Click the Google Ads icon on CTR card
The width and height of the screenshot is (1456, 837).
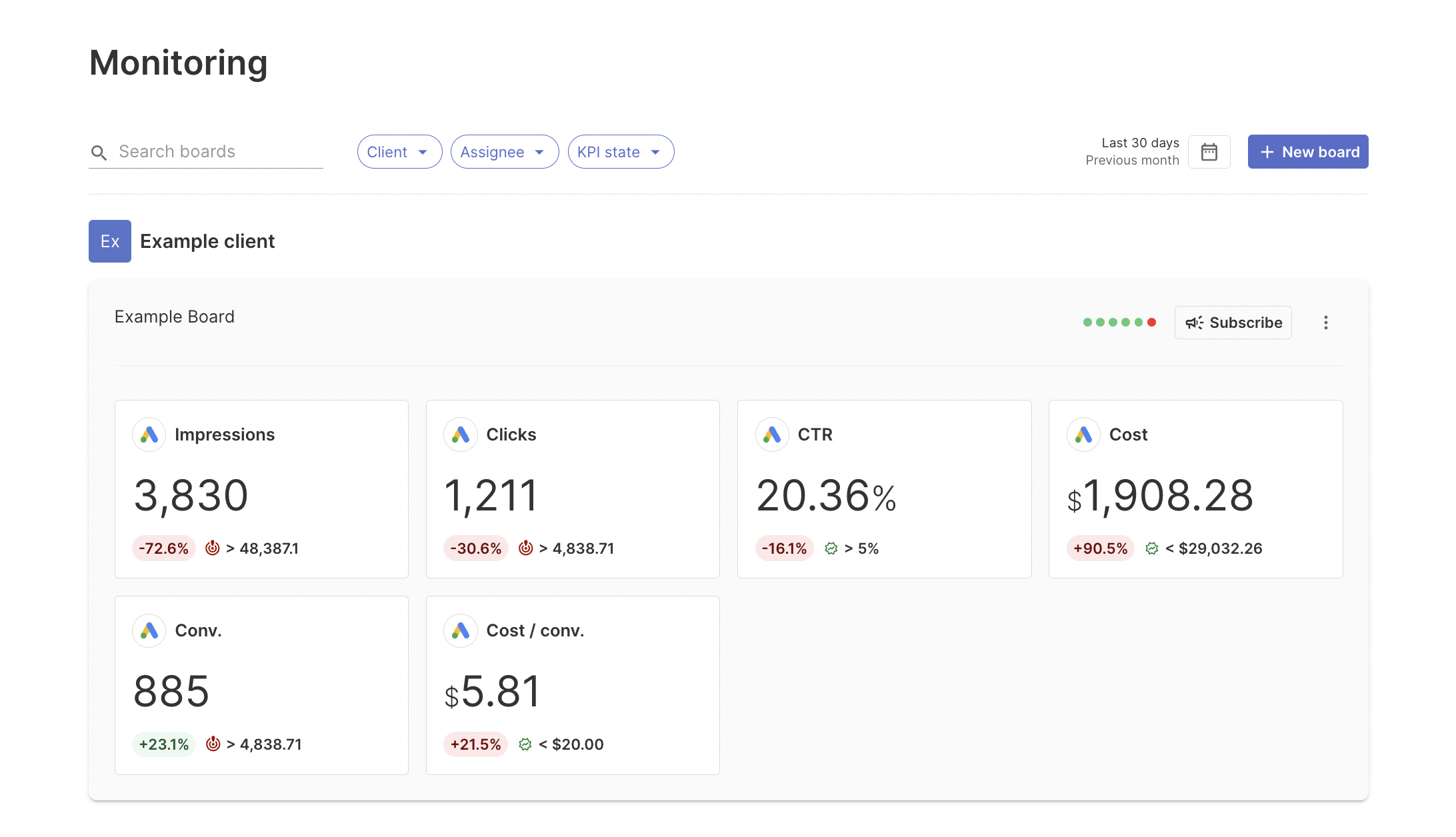(x=773, y=434)
